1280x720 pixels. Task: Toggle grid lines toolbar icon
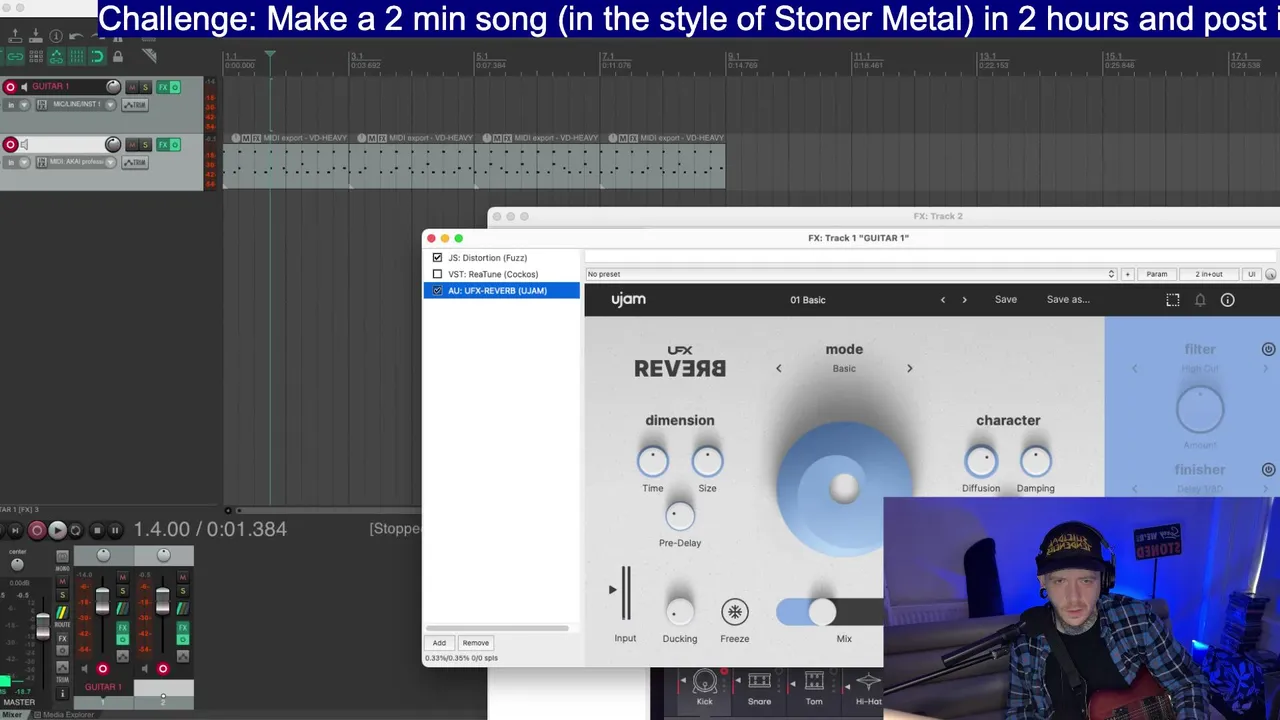click(x=77, y=57)
